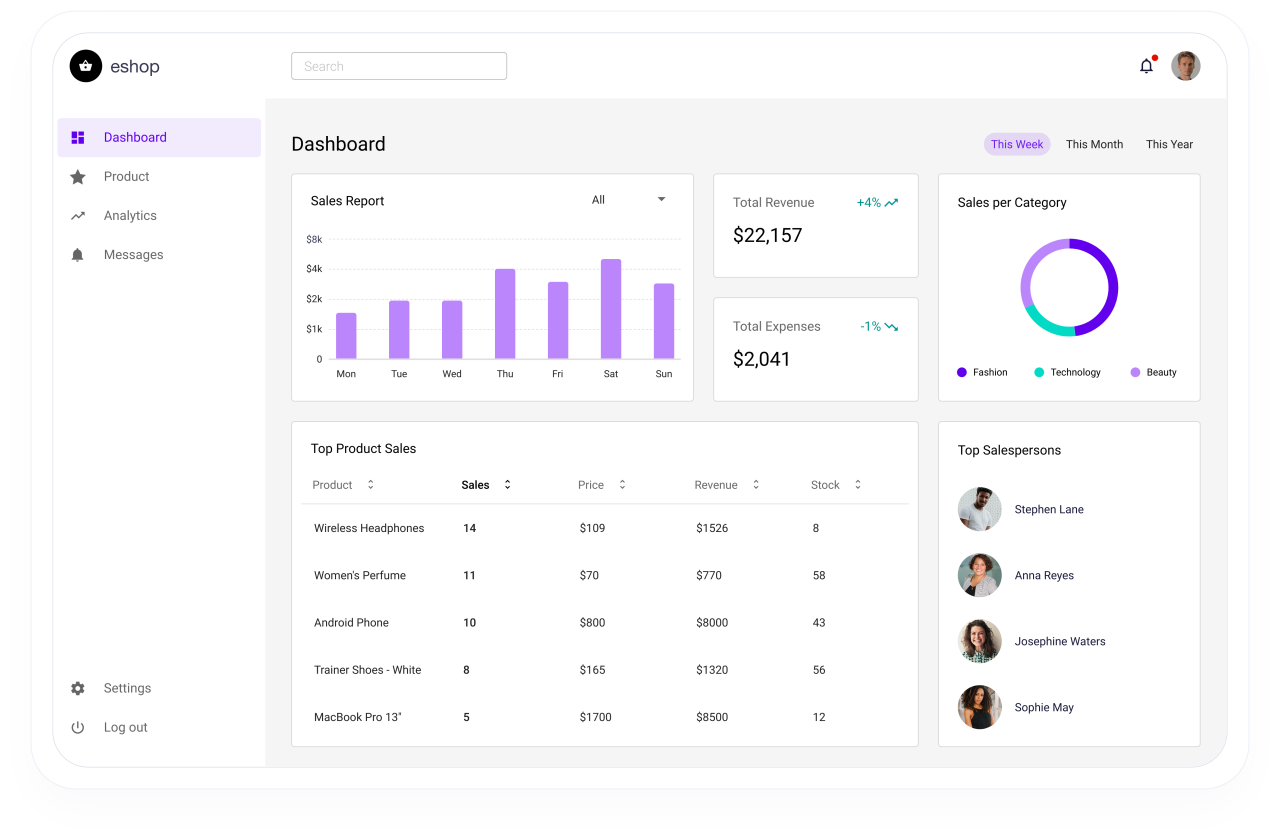Click the Technology legend color dot
The height and width of the screenshot is (840, 1280).
click(x=1039, y=372)
